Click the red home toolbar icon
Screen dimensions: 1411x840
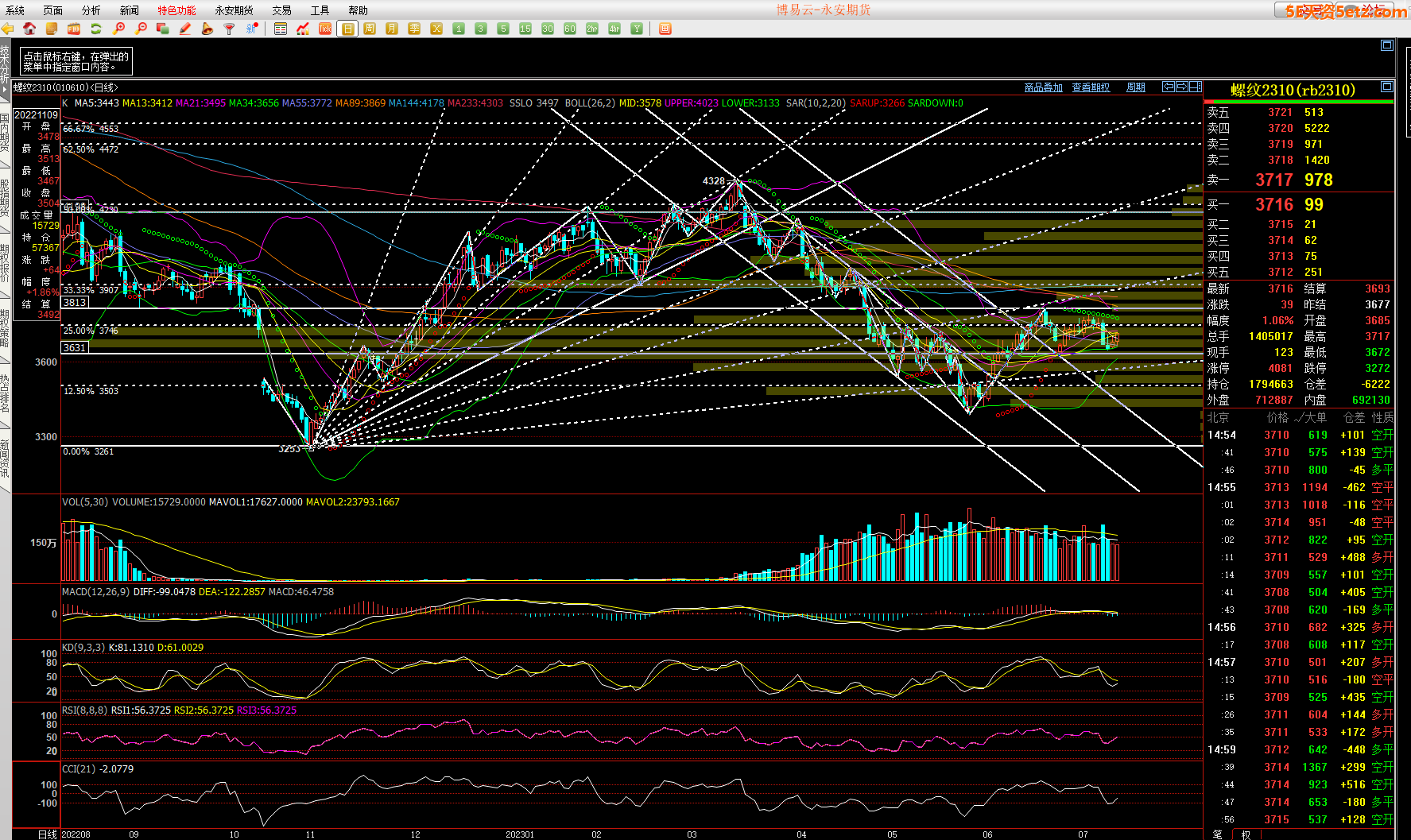(29, 29)
